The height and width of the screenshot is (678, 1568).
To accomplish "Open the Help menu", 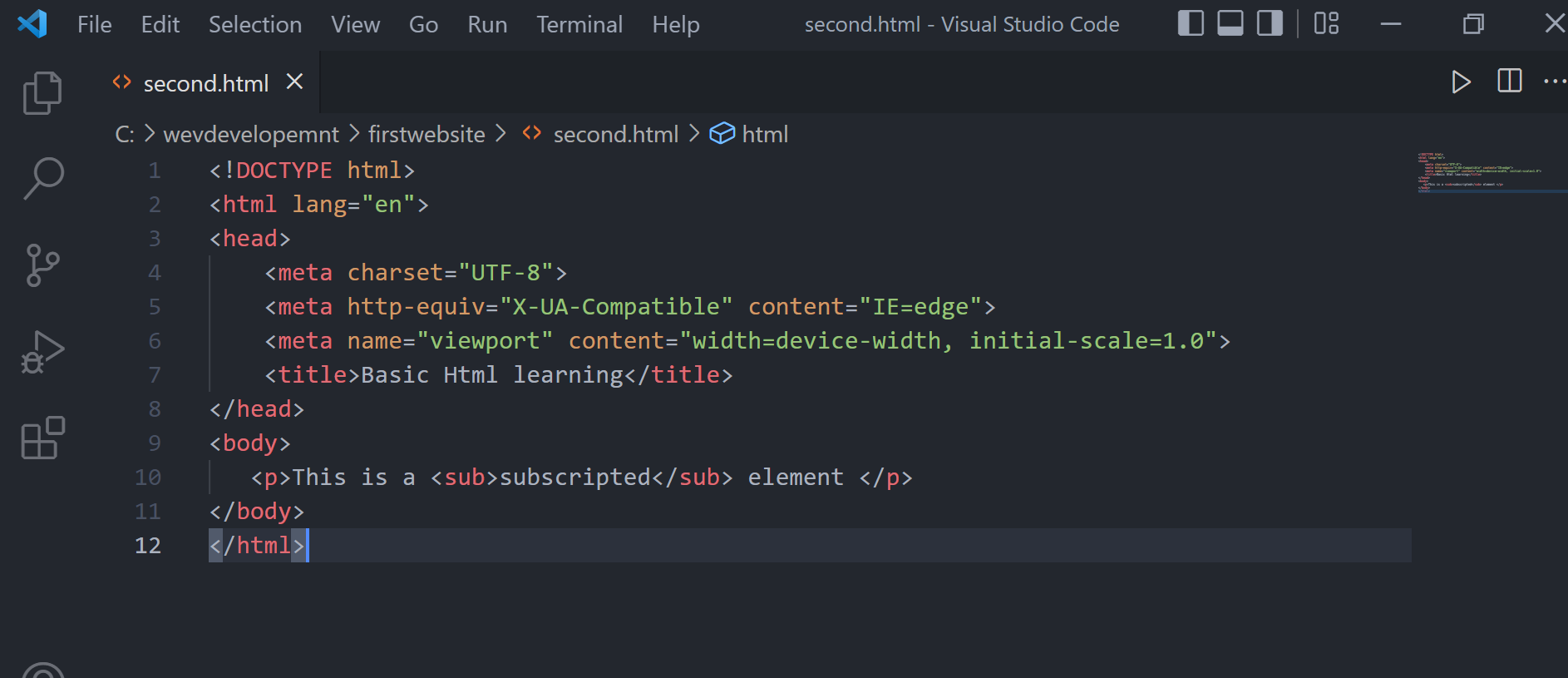I will [676, 24].
